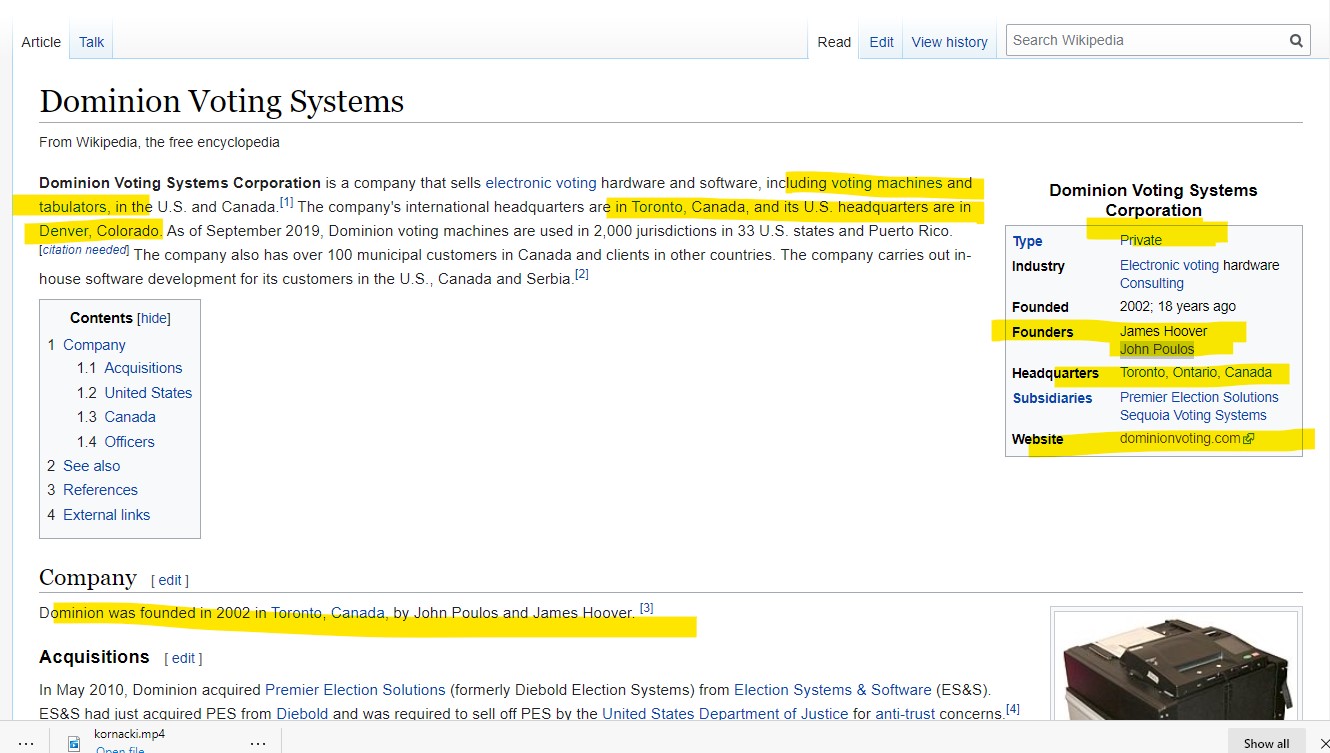1330x753 pixels.
Task: Follow citation reference [4]
Action: [1012, 709]
